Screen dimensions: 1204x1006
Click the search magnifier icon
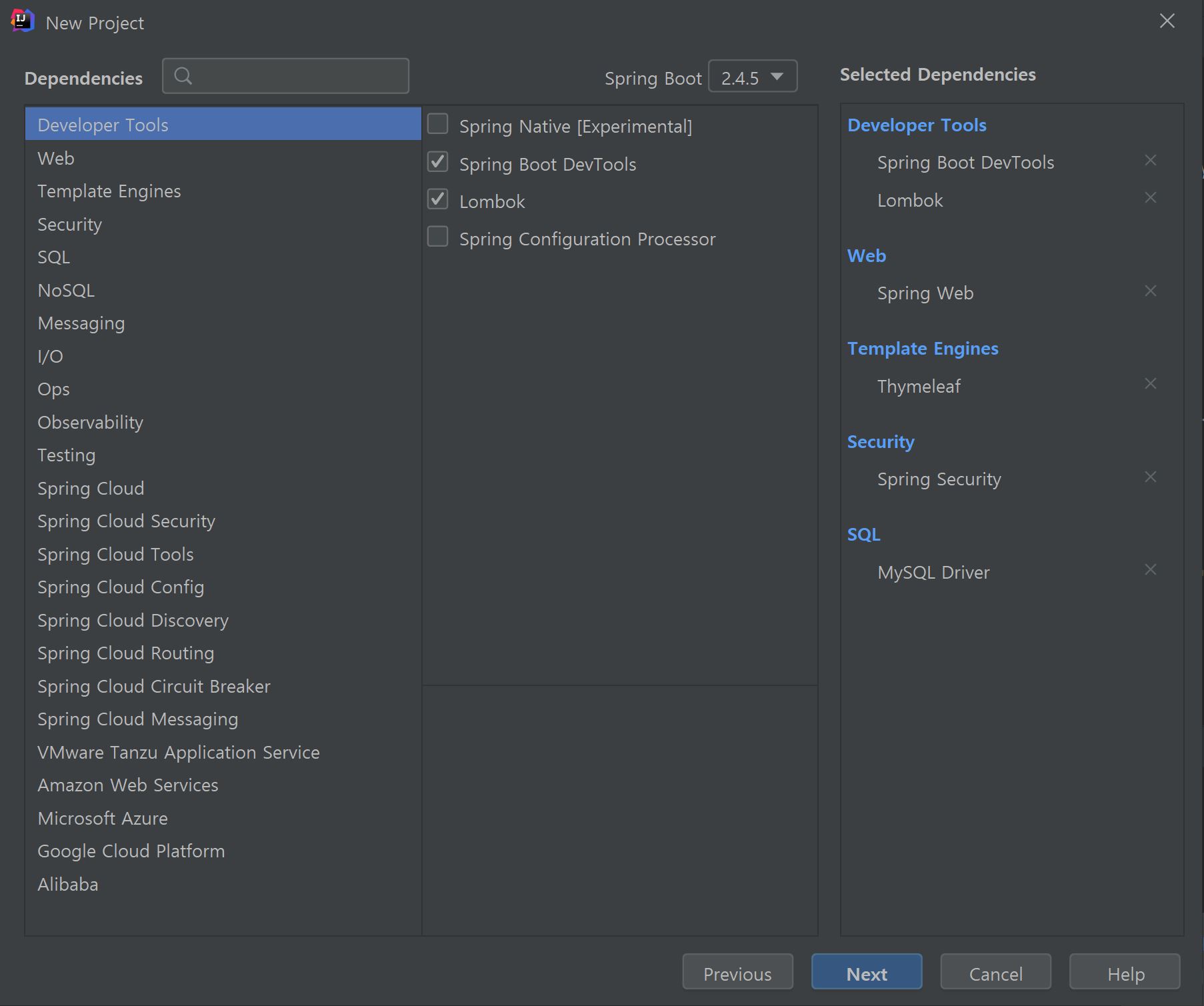tap(183, 76)
